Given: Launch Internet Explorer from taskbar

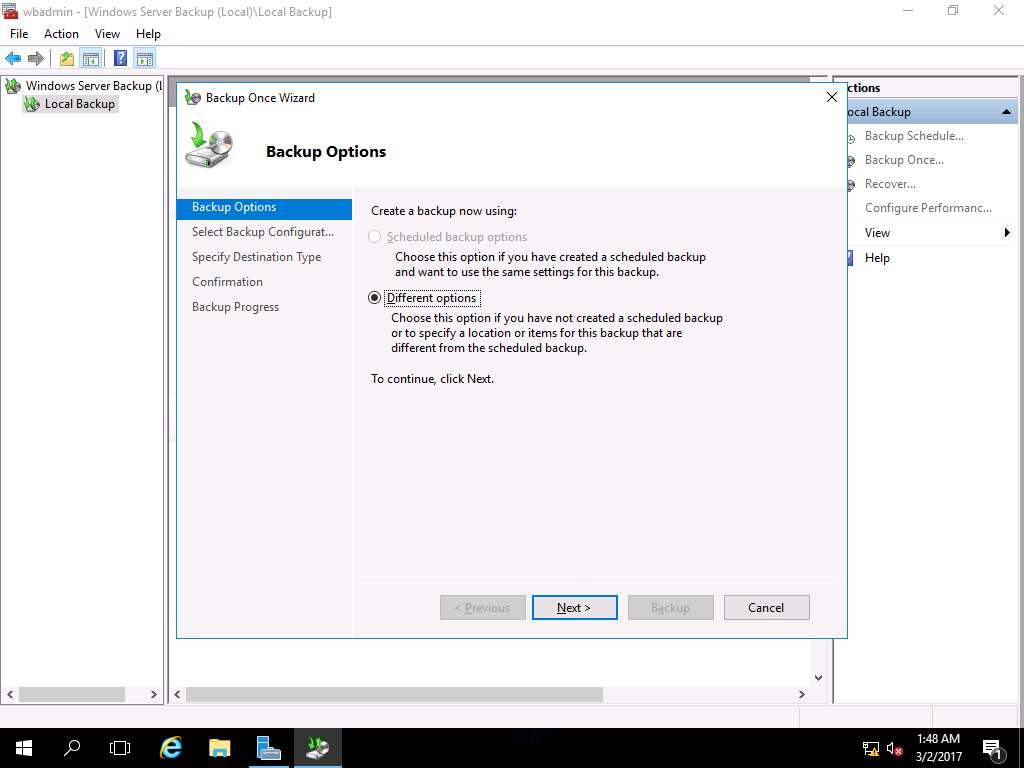Looking at the screenshot, I should pyautogui.click(x=170, y=748).
